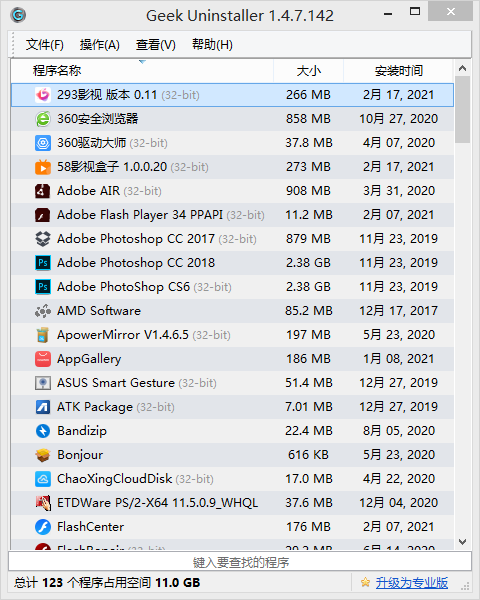Click the 858 MB size cell
The width and height of the screenshot is (480, 600).
pos(308,119)
